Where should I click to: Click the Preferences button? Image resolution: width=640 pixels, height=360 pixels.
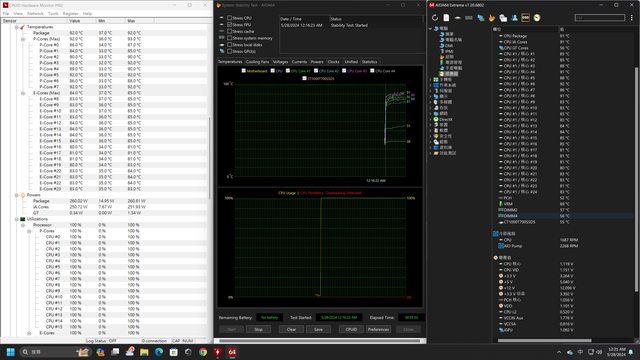(x=378, y=329)
